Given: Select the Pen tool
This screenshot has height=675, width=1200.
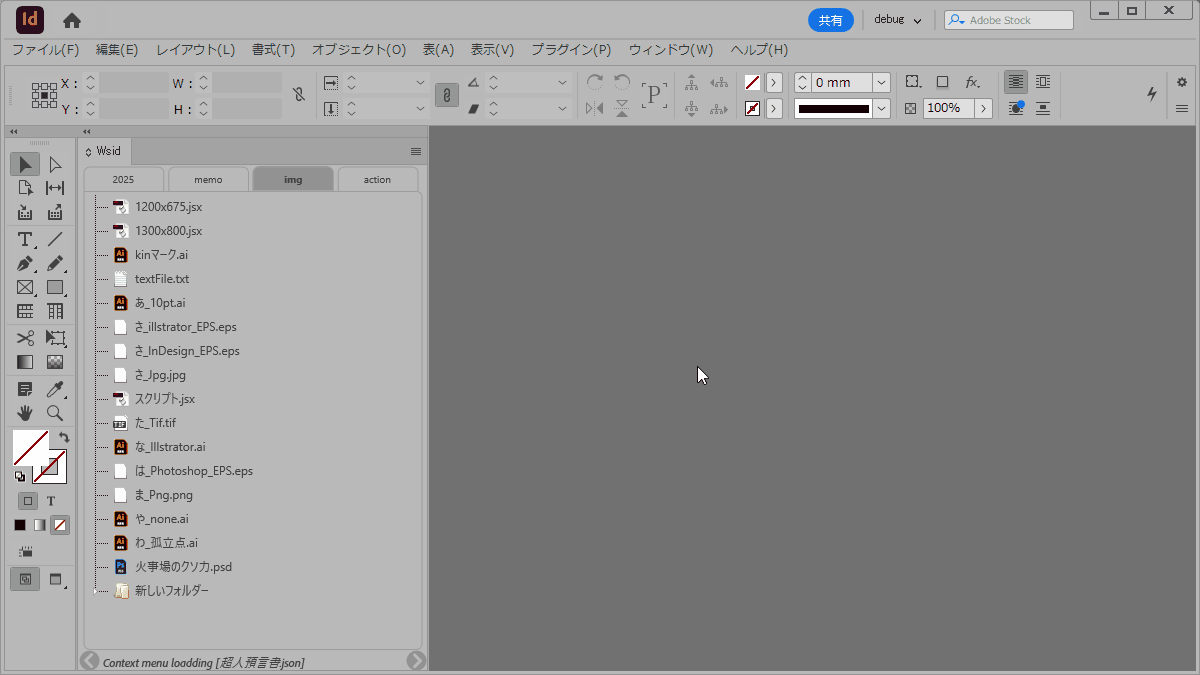Looking at the screenshot, I should coord(25,264).
